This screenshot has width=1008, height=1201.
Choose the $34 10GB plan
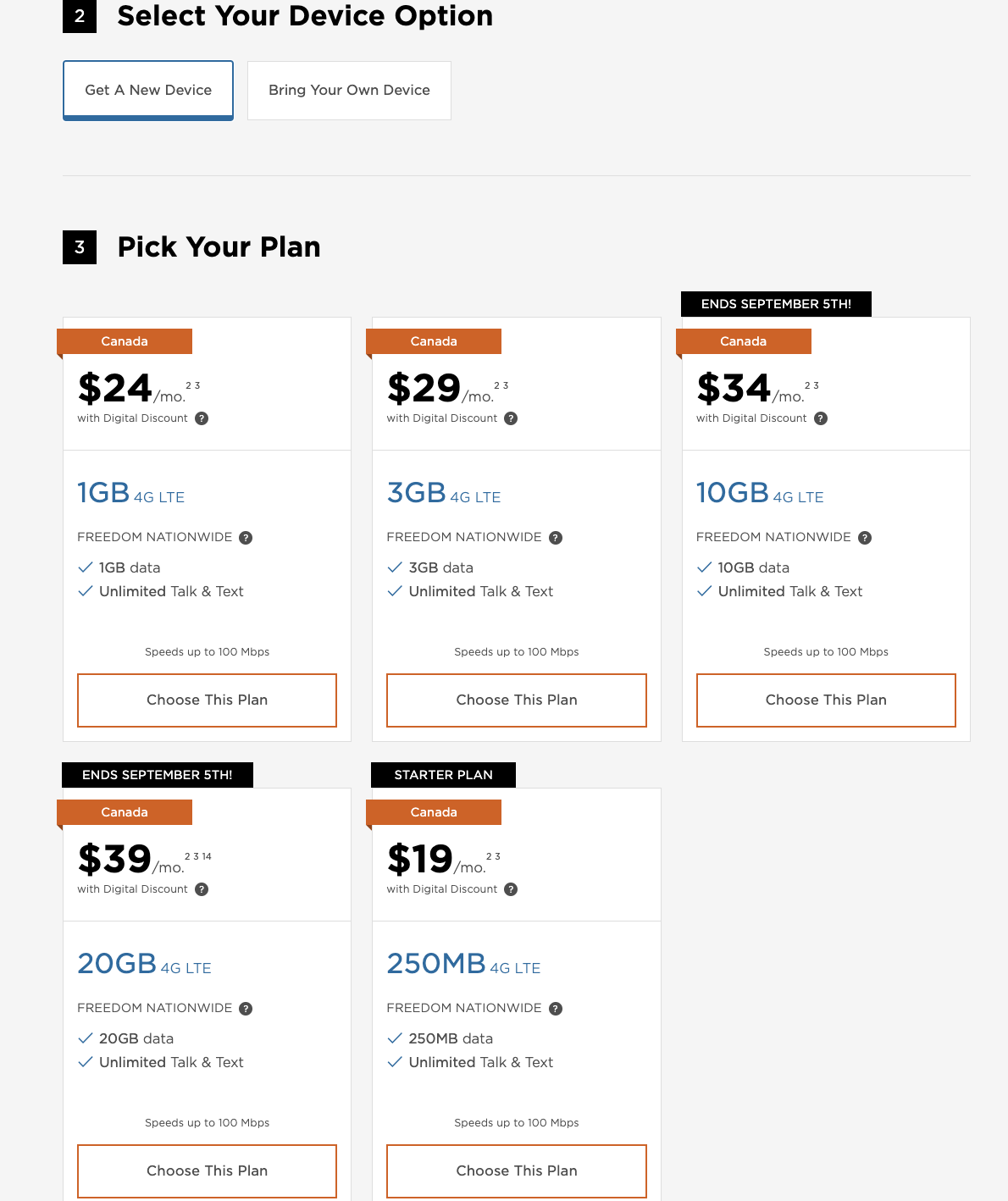point(826,700)
